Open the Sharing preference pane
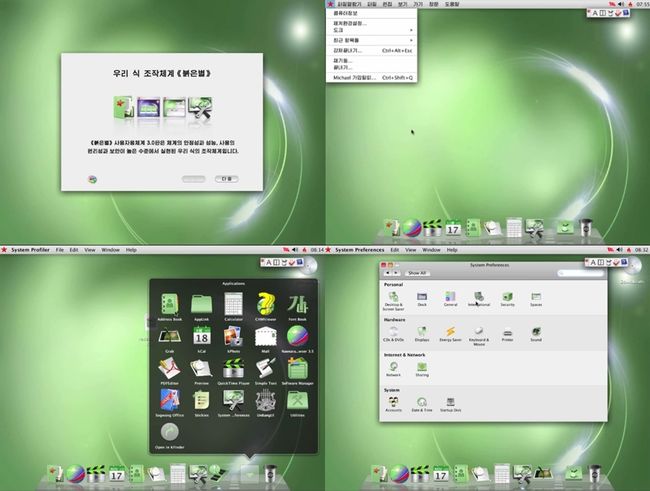The height and width of the screenshot is (491, 650). [x=422, y=367]
